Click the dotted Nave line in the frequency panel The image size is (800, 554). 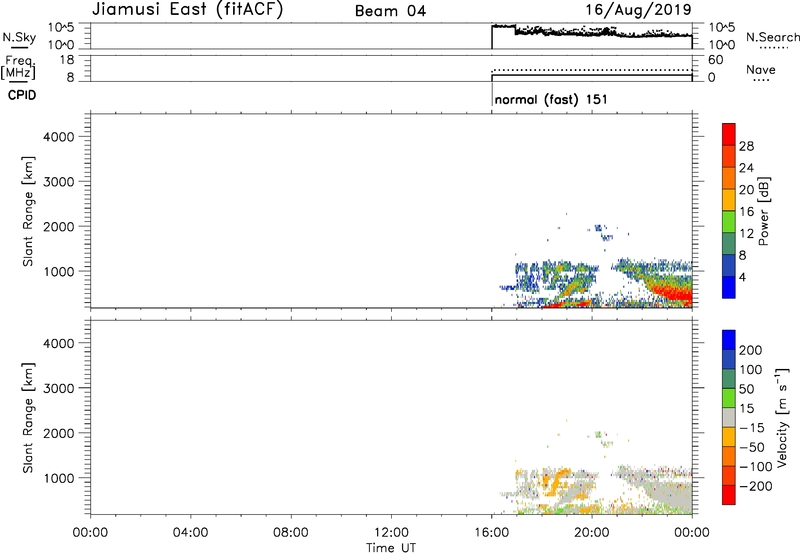[x=592, y=70]
